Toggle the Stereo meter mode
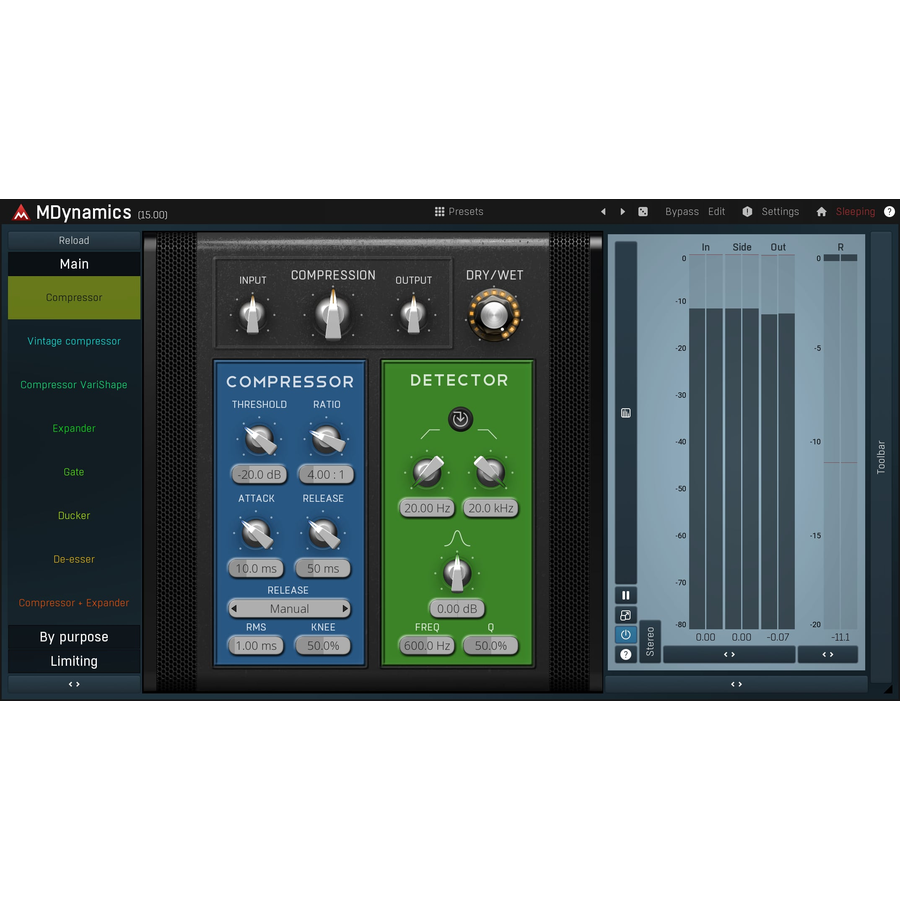The image size is (900, 900). (x=650, y=642)
